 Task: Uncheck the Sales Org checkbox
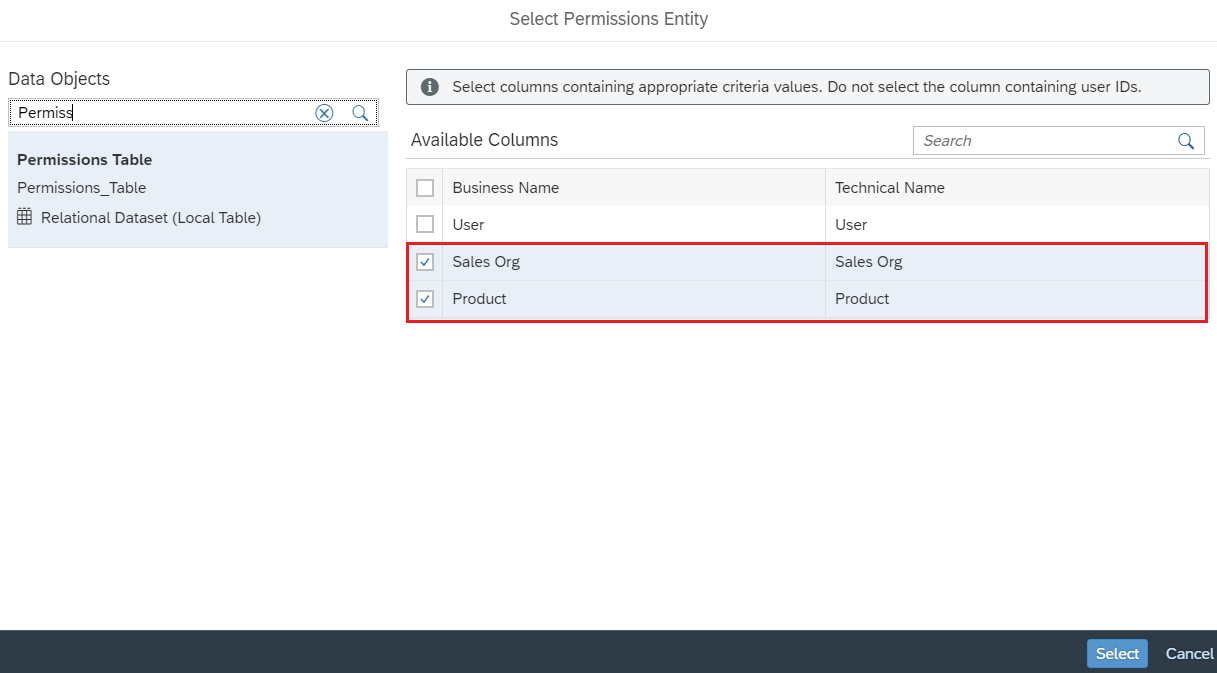point(425,262)
